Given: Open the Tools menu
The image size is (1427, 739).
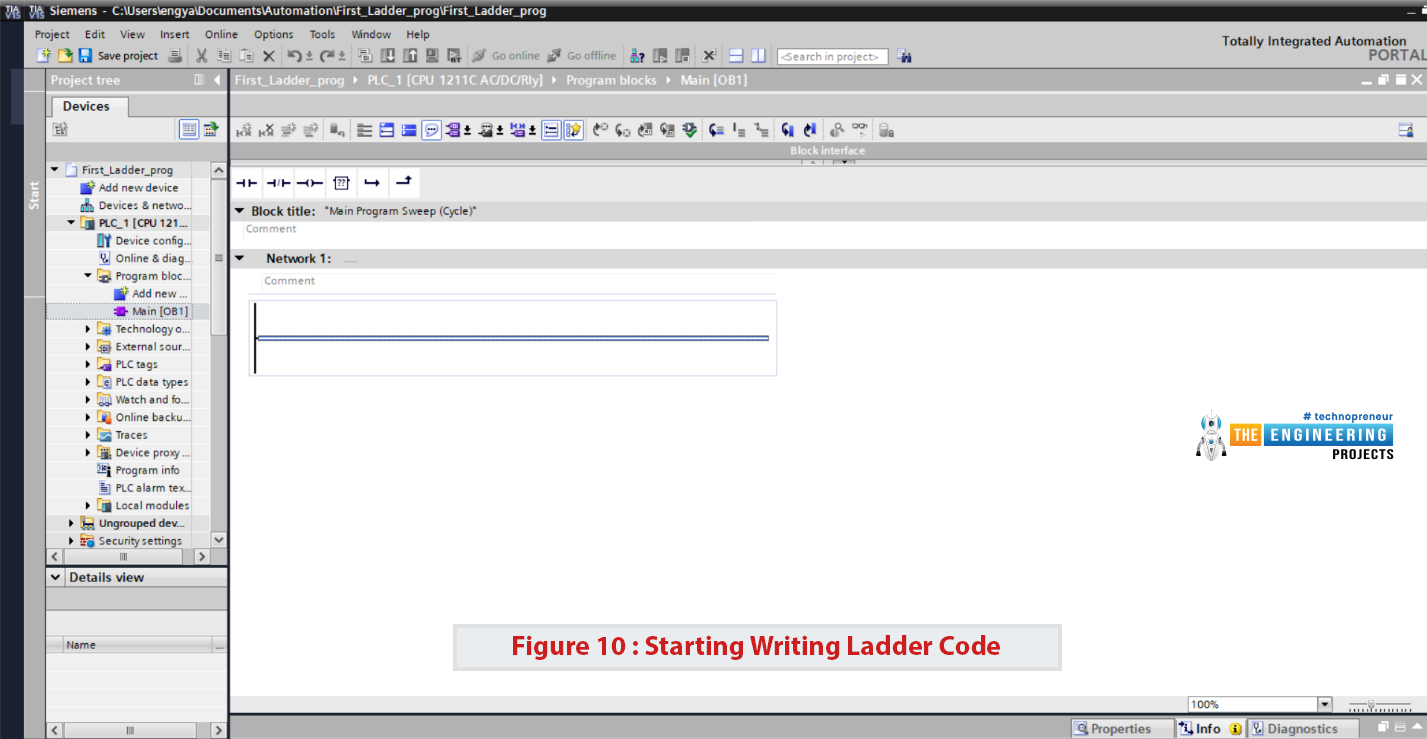Looking at the screenshot, I should coord(322,34).
